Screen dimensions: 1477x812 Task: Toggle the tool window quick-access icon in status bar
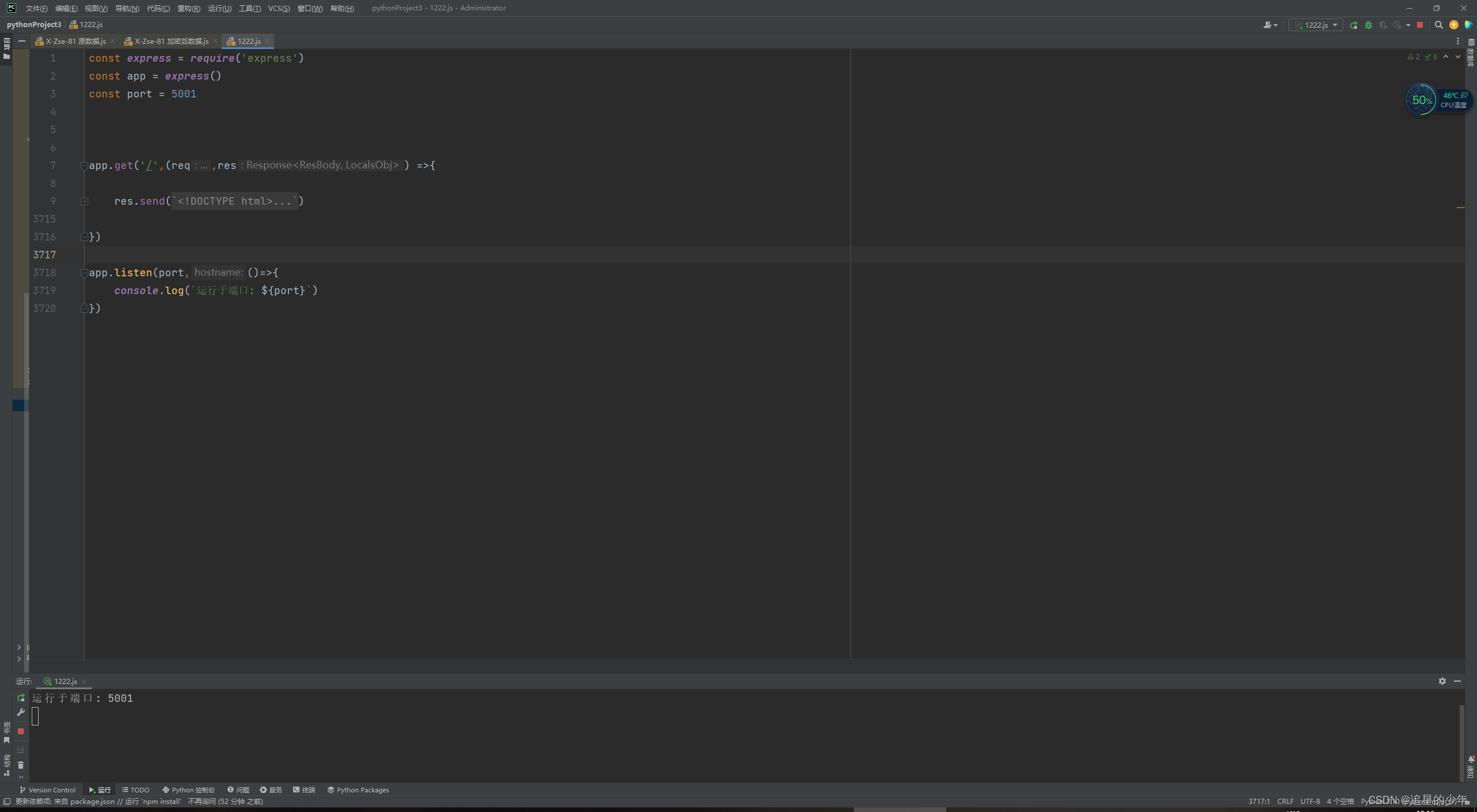click(x=7, y=802)
